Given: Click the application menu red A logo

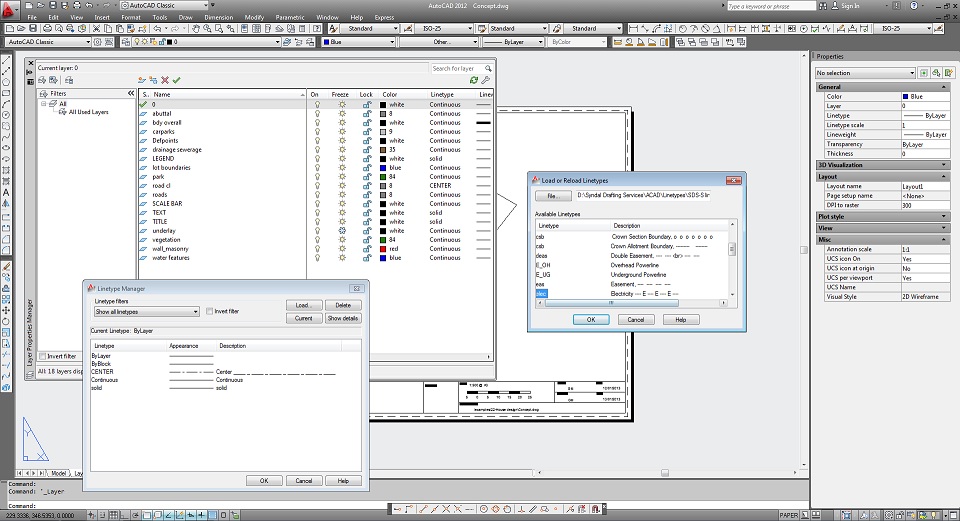Looking at the screenshot, I should (8, 10).
